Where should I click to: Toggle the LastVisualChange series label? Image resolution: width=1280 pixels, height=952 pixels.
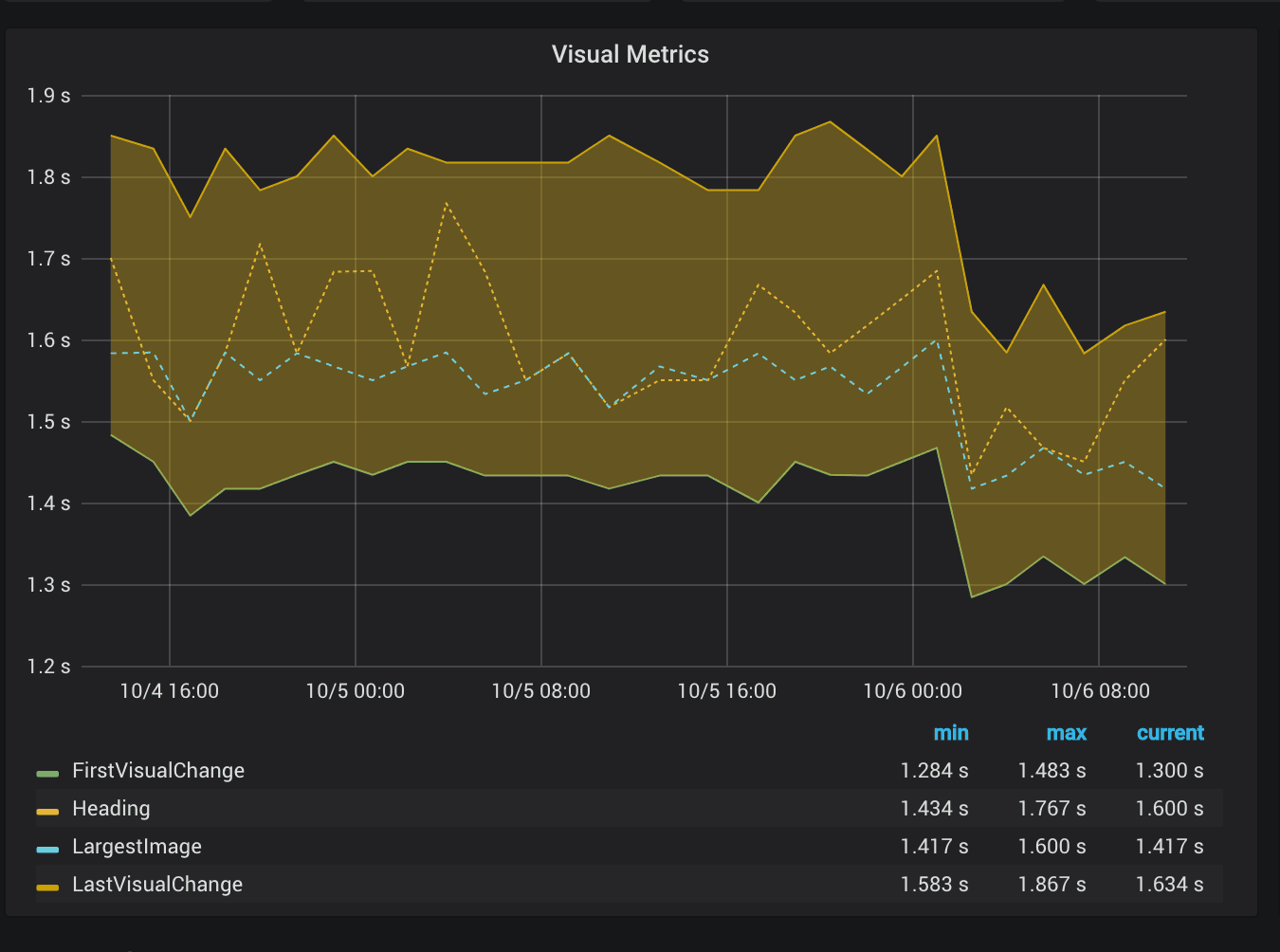(x=157, y=885)
